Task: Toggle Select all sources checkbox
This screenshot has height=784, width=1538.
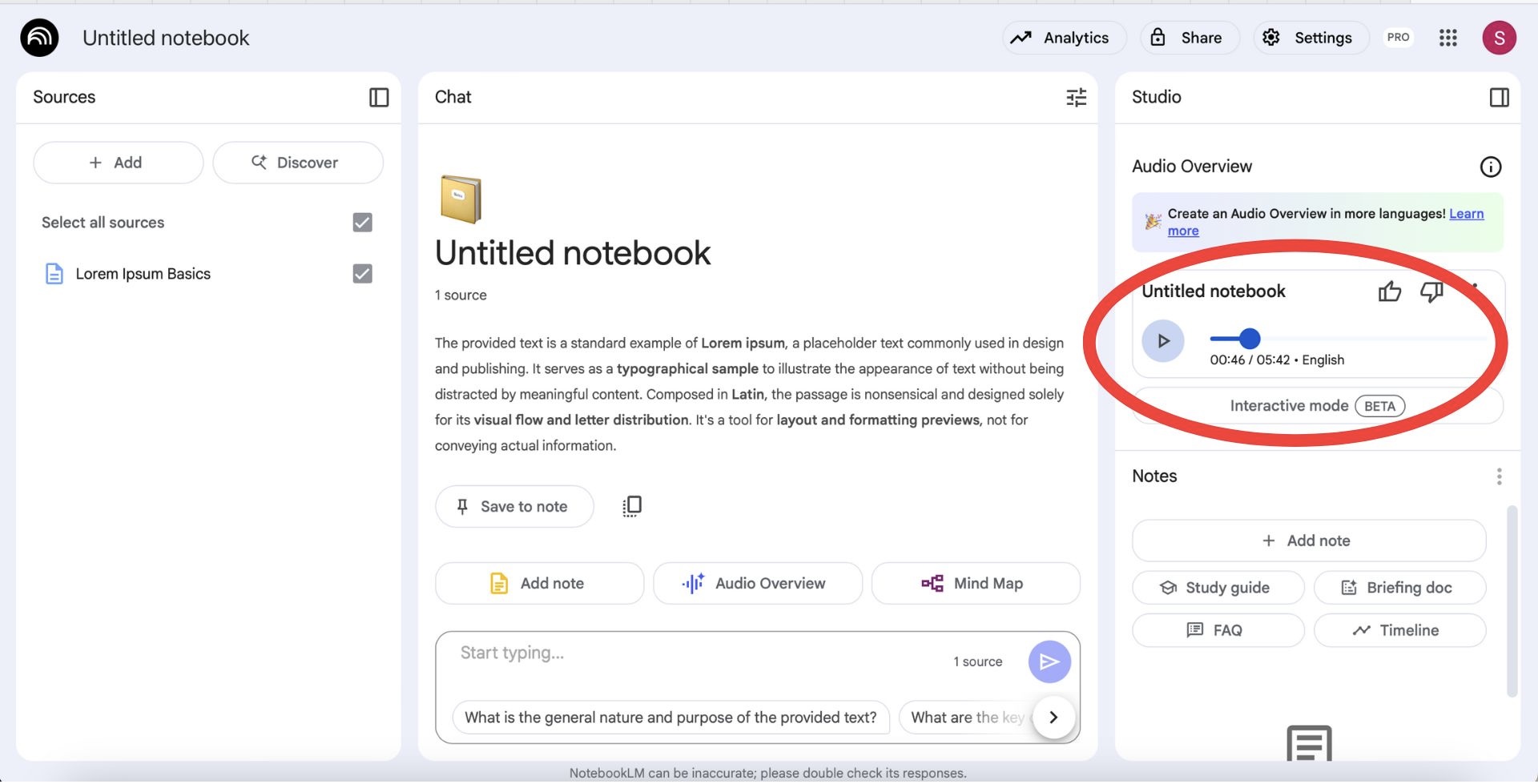Action: pos(362,223)
